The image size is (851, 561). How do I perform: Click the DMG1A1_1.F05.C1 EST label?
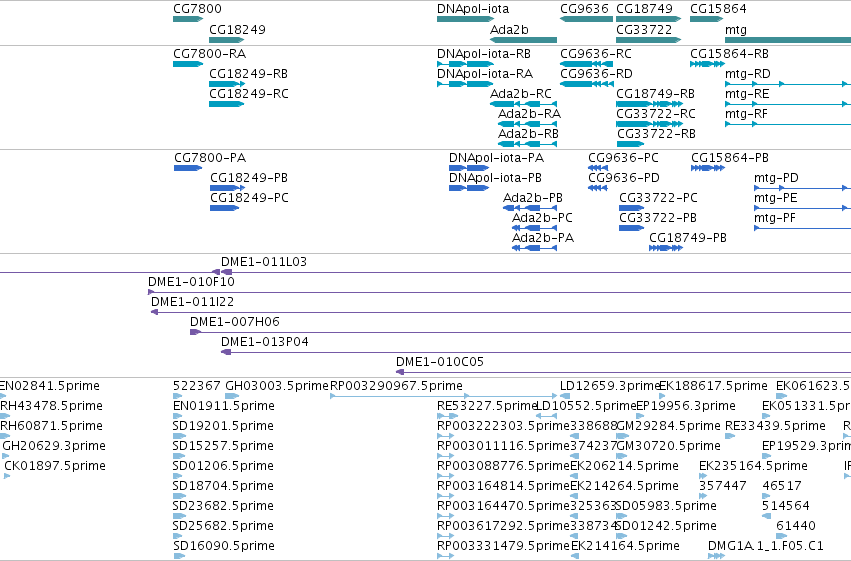766,546
